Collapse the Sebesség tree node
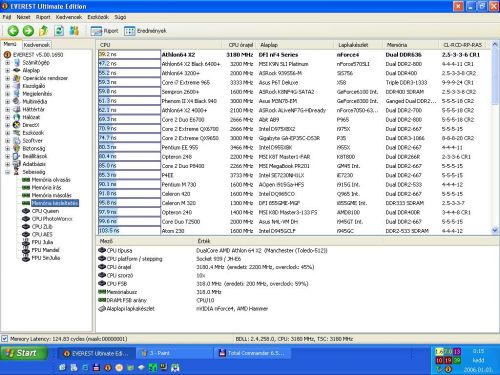The height and width of the screenshot is (375, 500). [7, 172]
